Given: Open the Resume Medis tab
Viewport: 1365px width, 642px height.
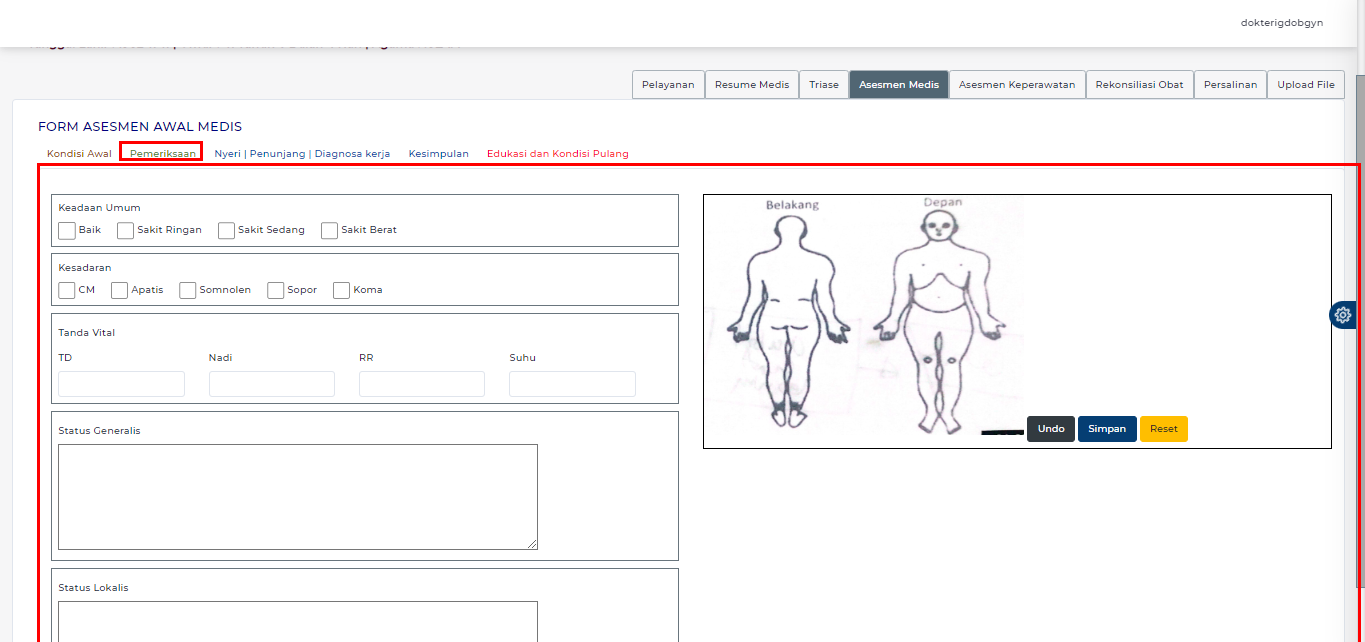Looking at the screenshot, I should click(751, 84).
